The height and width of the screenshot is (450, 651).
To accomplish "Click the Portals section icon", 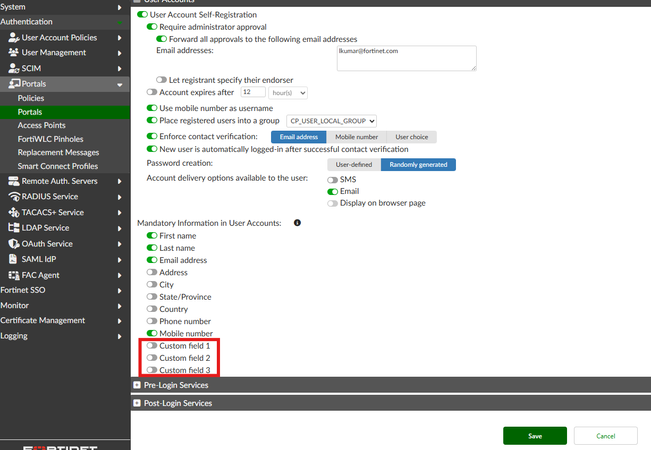I will (x=15, y=84).
